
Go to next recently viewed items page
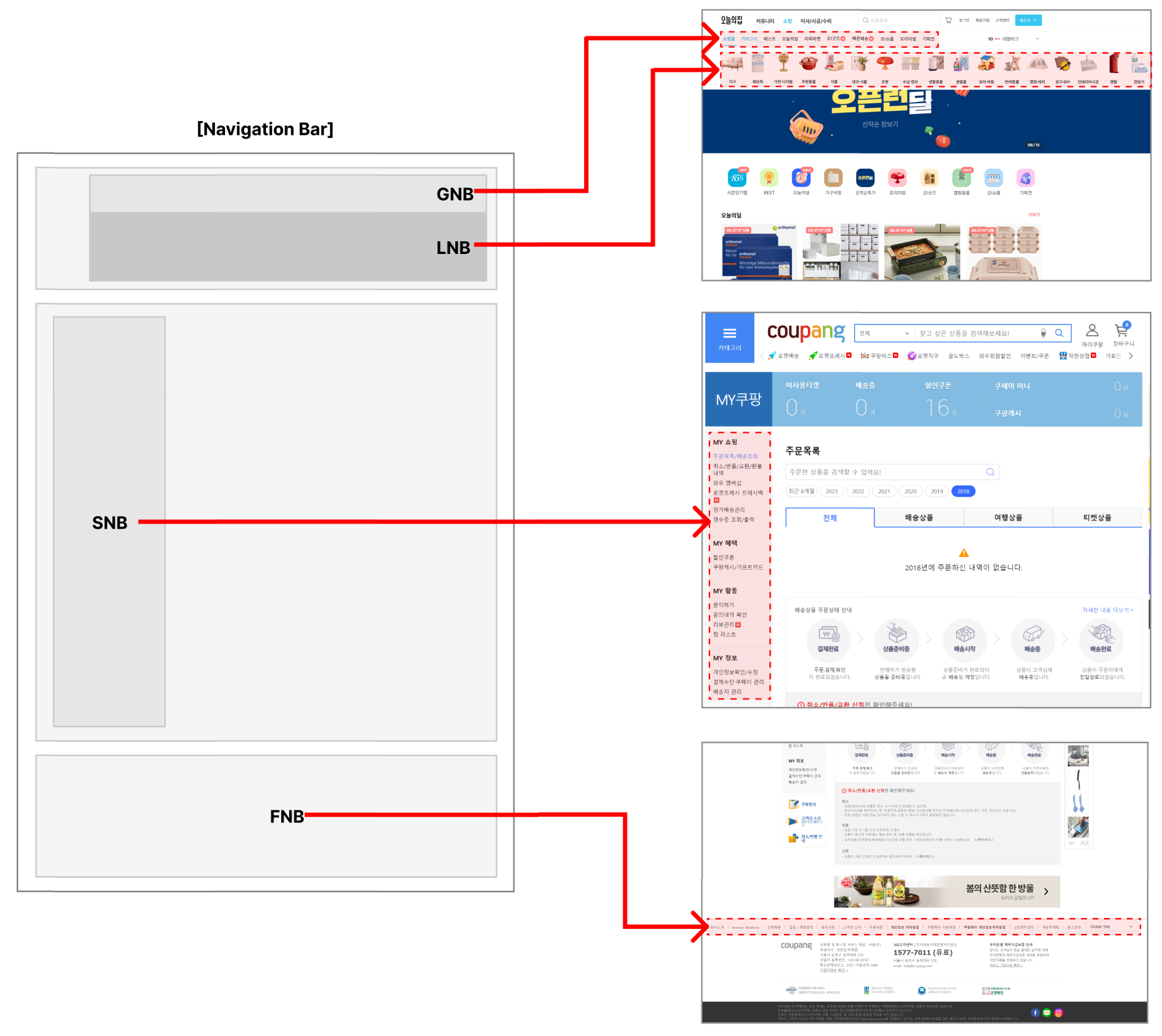click(x=1086, y=843)
